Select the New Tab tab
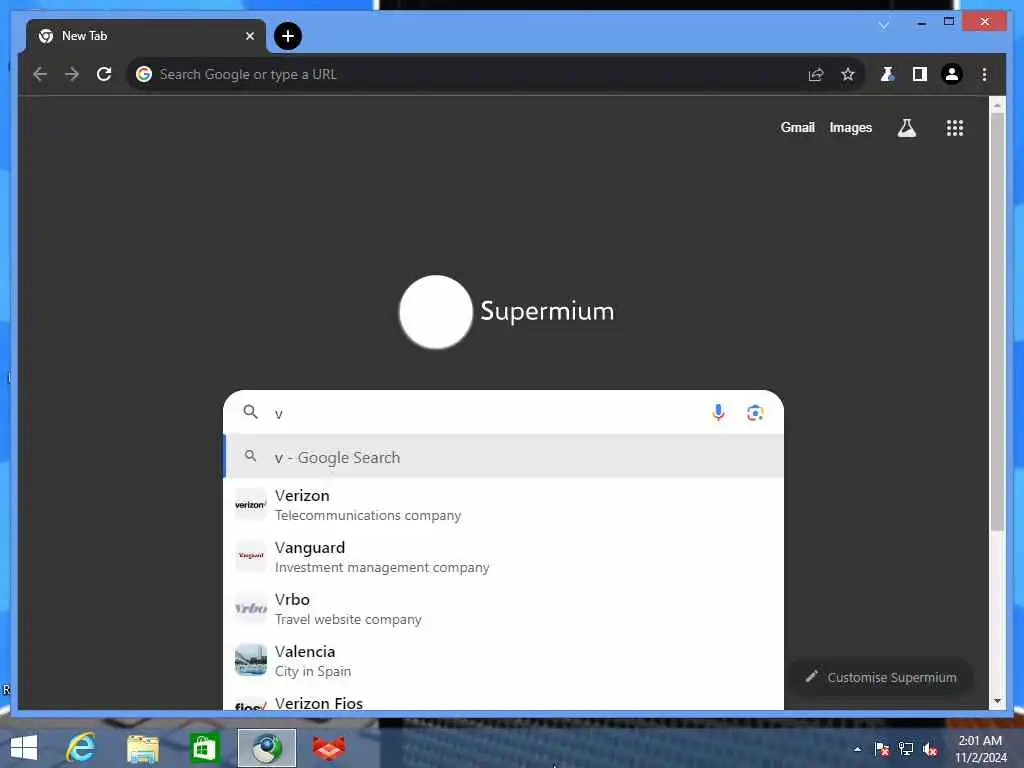 (146, 36)
